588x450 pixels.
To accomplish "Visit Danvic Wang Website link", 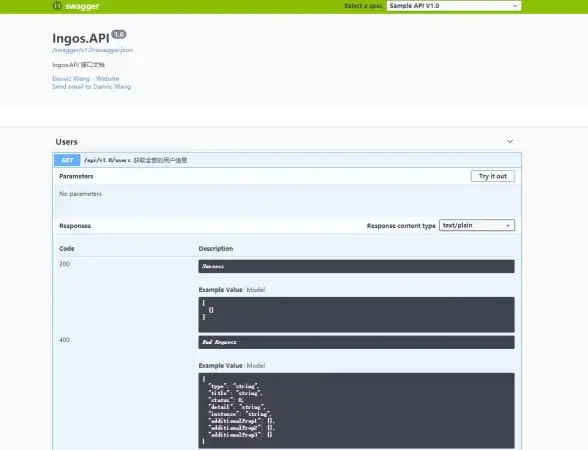I will tap(86, 78).
